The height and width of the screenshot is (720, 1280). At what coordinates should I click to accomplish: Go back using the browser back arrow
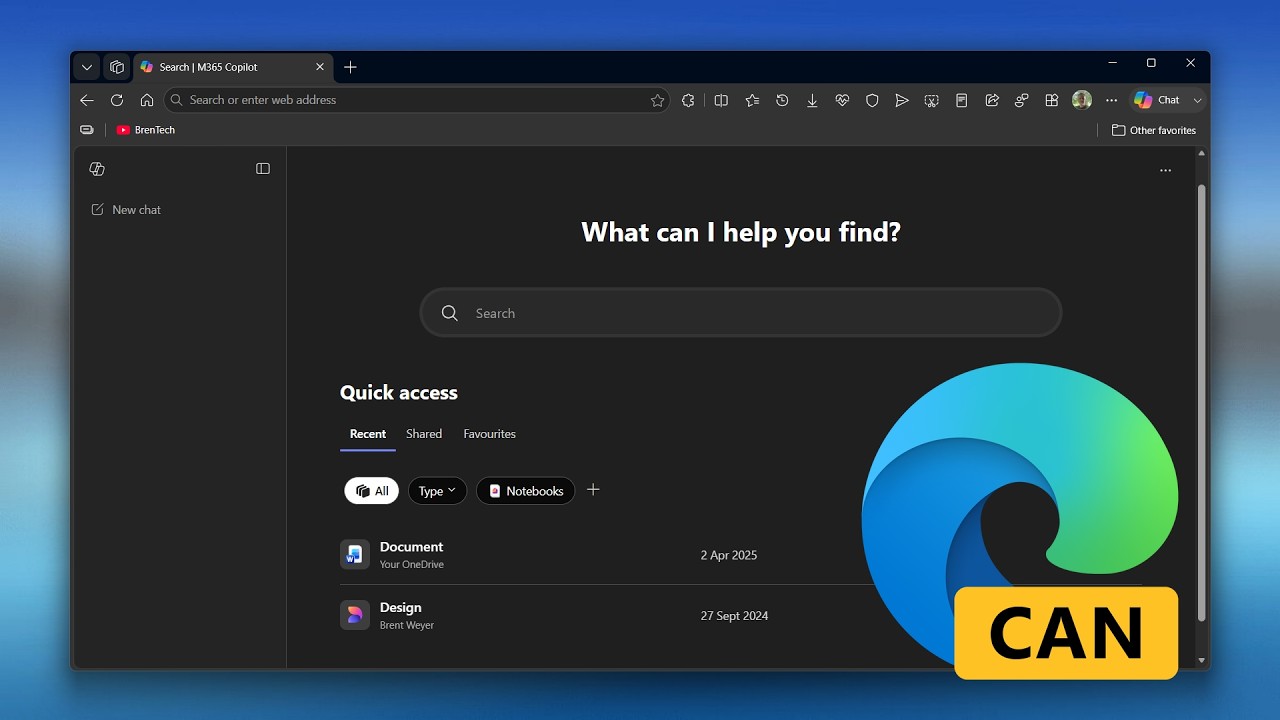[87, 100]
